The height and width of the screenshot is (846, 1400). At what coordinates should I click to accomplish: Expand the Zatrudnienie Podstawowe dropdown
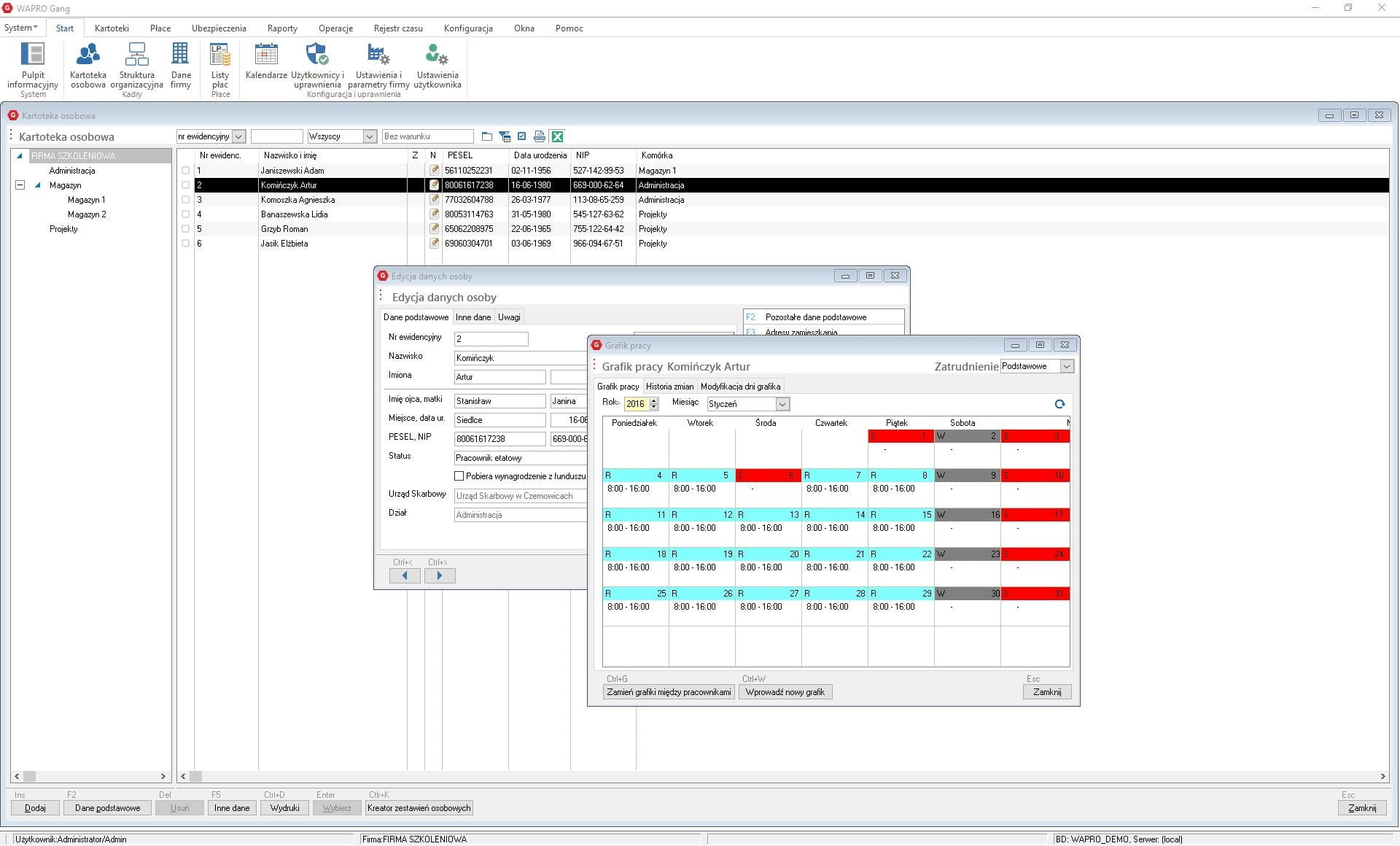click(1067, 366)
